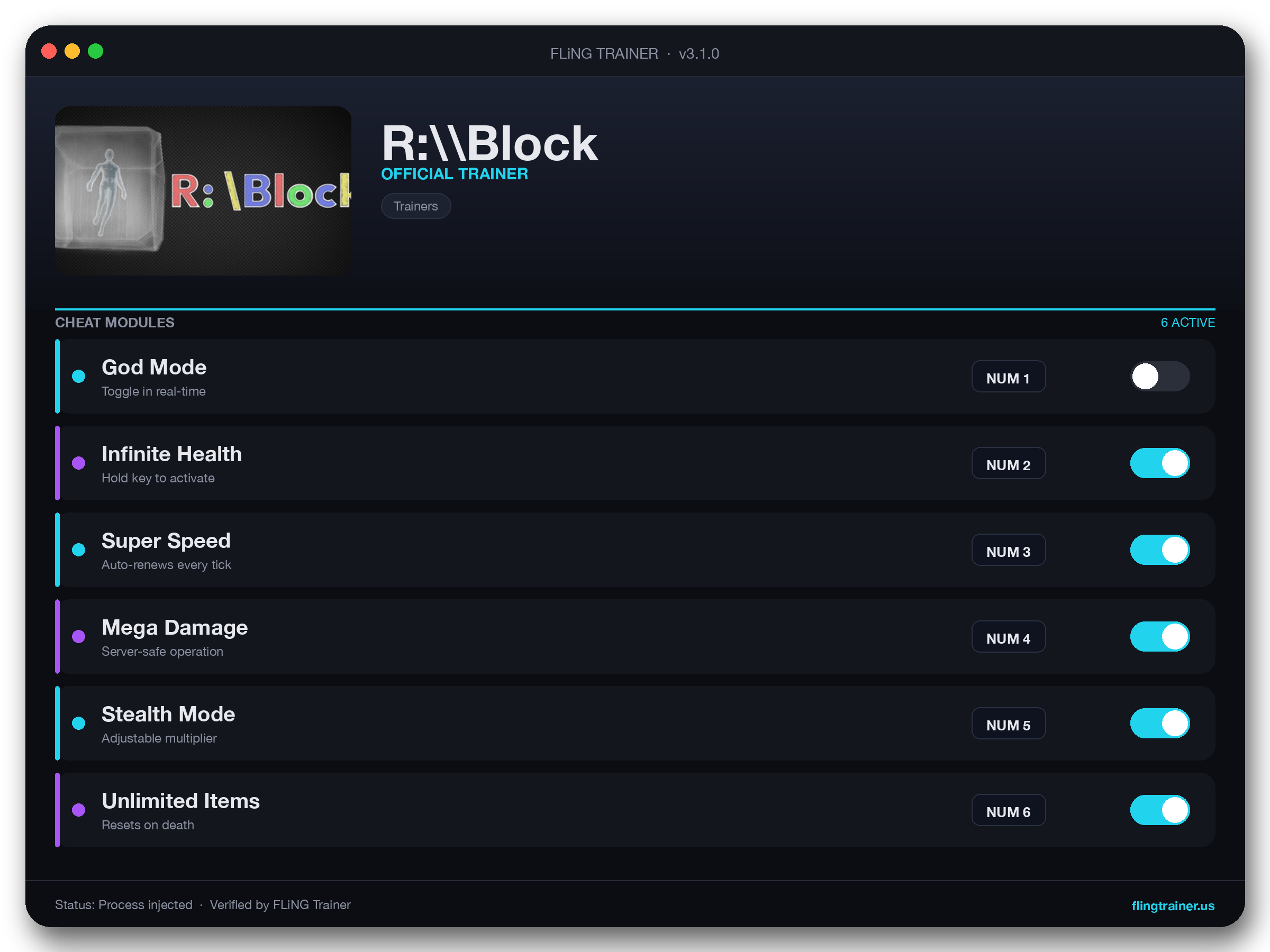
Task: Select the Mega Damage module title
Action: click(175, 627)
